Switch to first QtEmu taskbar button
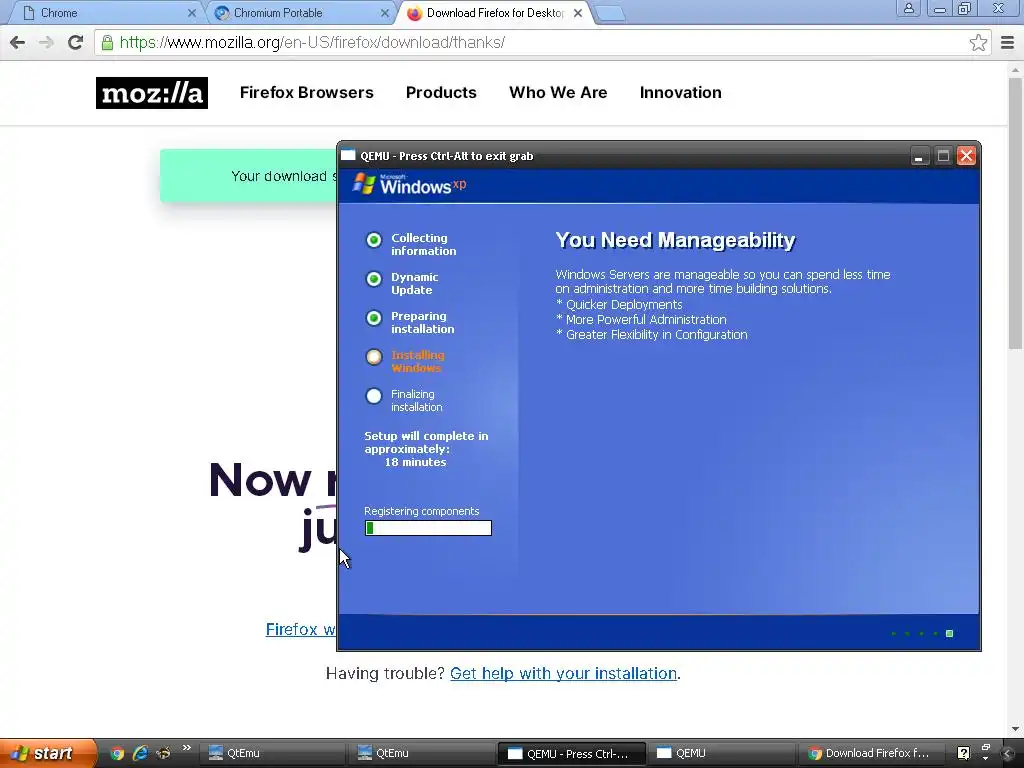The image size is (1024, 768). point(271,753)
